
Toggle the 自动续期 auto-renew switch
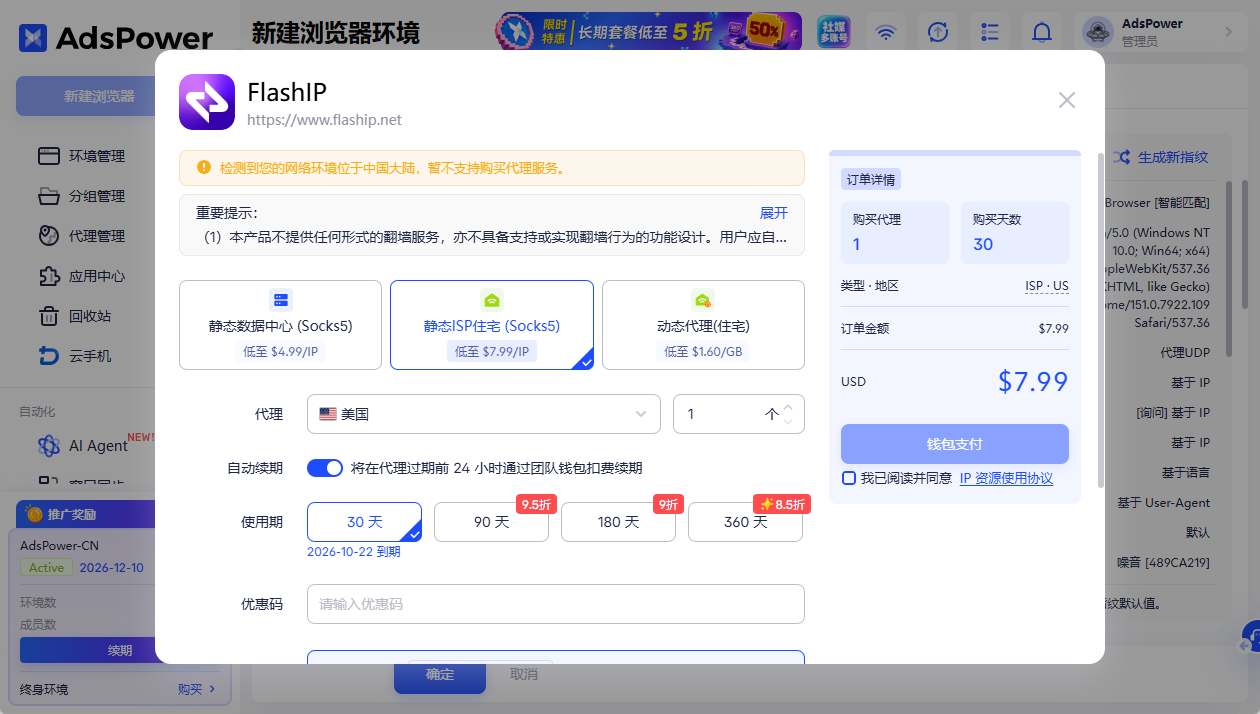[325, 468]
